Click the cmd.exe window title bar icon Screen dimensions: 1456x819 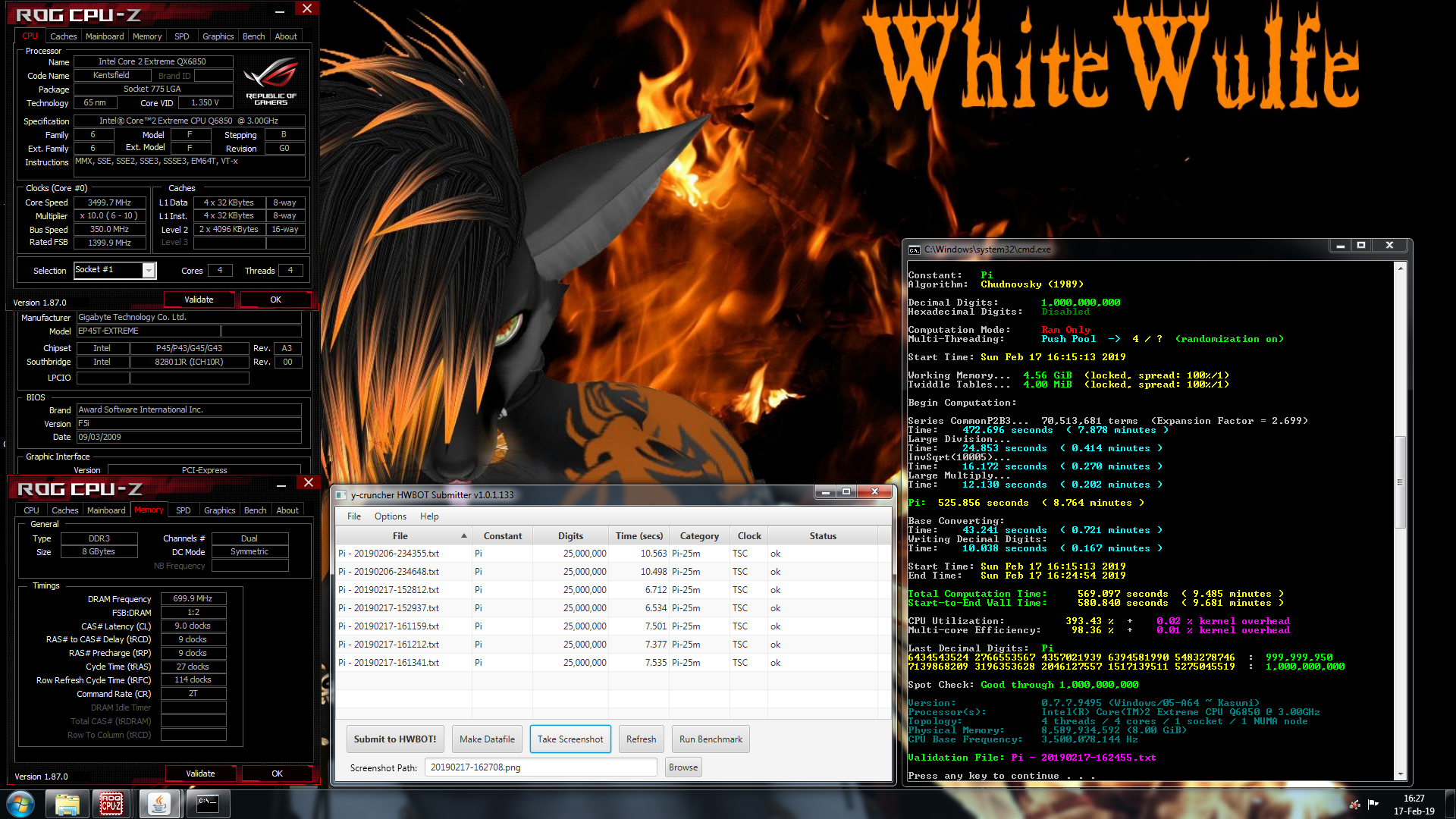point(915,249)
